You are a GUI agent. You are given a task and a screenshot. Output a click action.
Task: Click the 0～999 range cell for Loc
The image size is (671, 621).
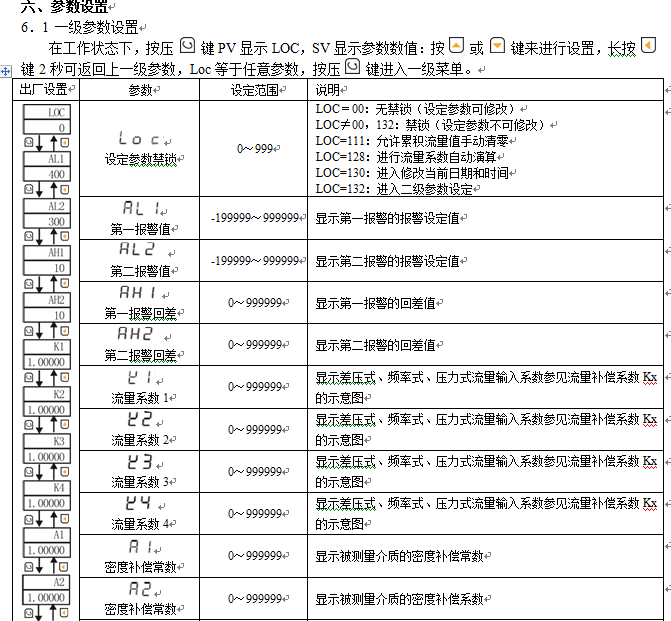(x=254, y=148)
